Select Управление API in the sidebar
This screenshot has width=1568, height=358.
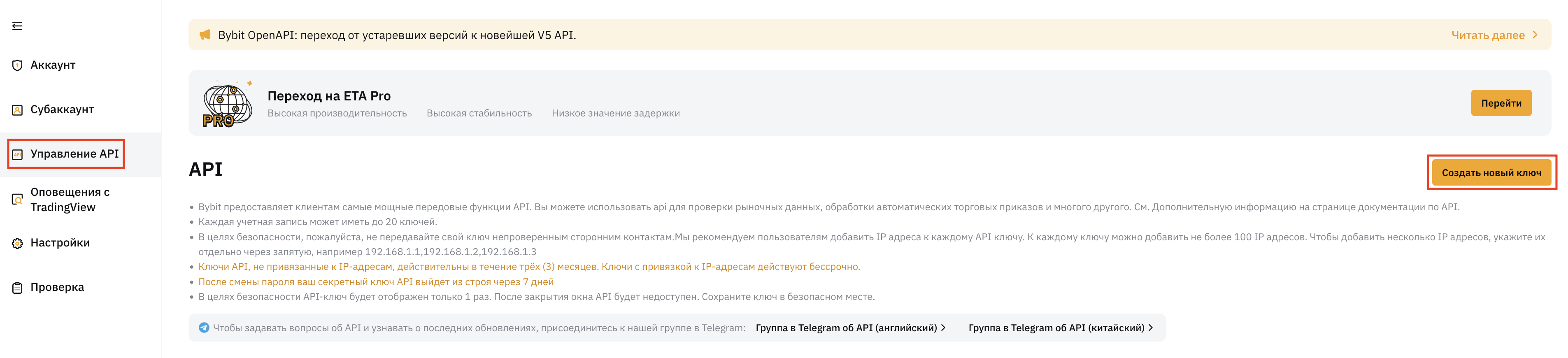coord(74,154)
